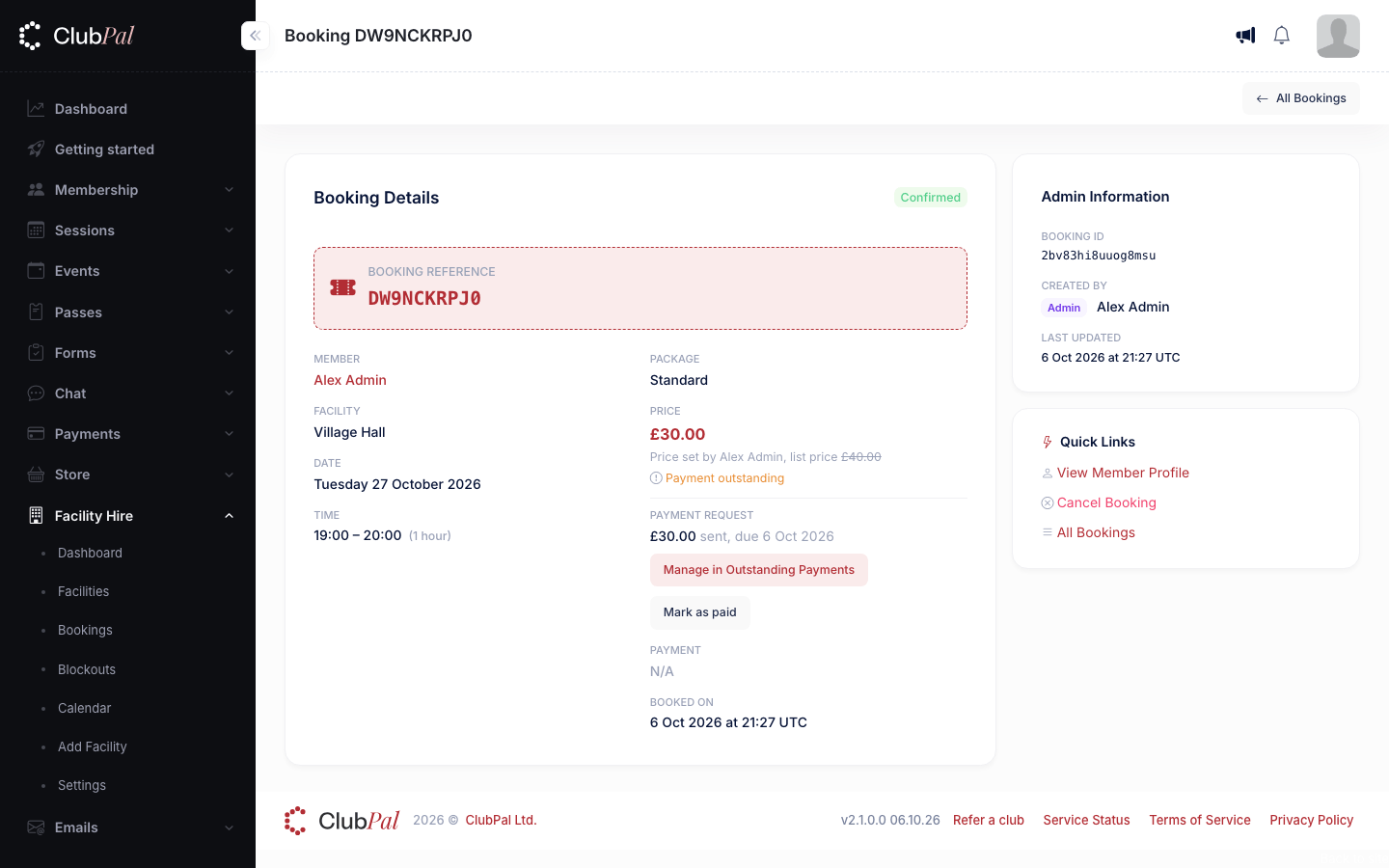This screenshot has height=868, width=1389.
Task: Click the Payment outstanding info icon
Action: pyautogui.click(x=656, y=478)
